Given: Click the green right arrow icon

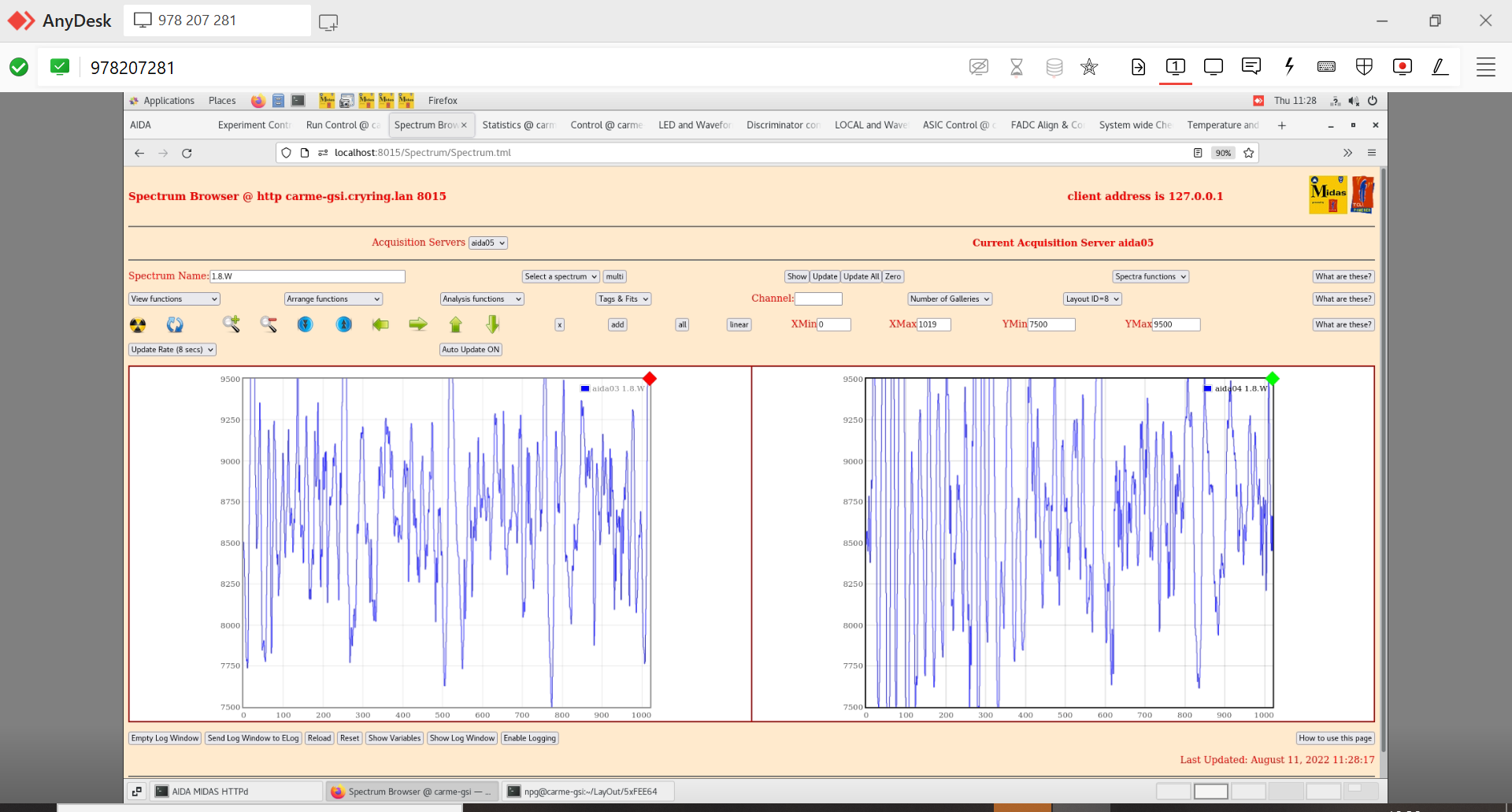Looking at the screenshot, I should [x=418, y=324].
